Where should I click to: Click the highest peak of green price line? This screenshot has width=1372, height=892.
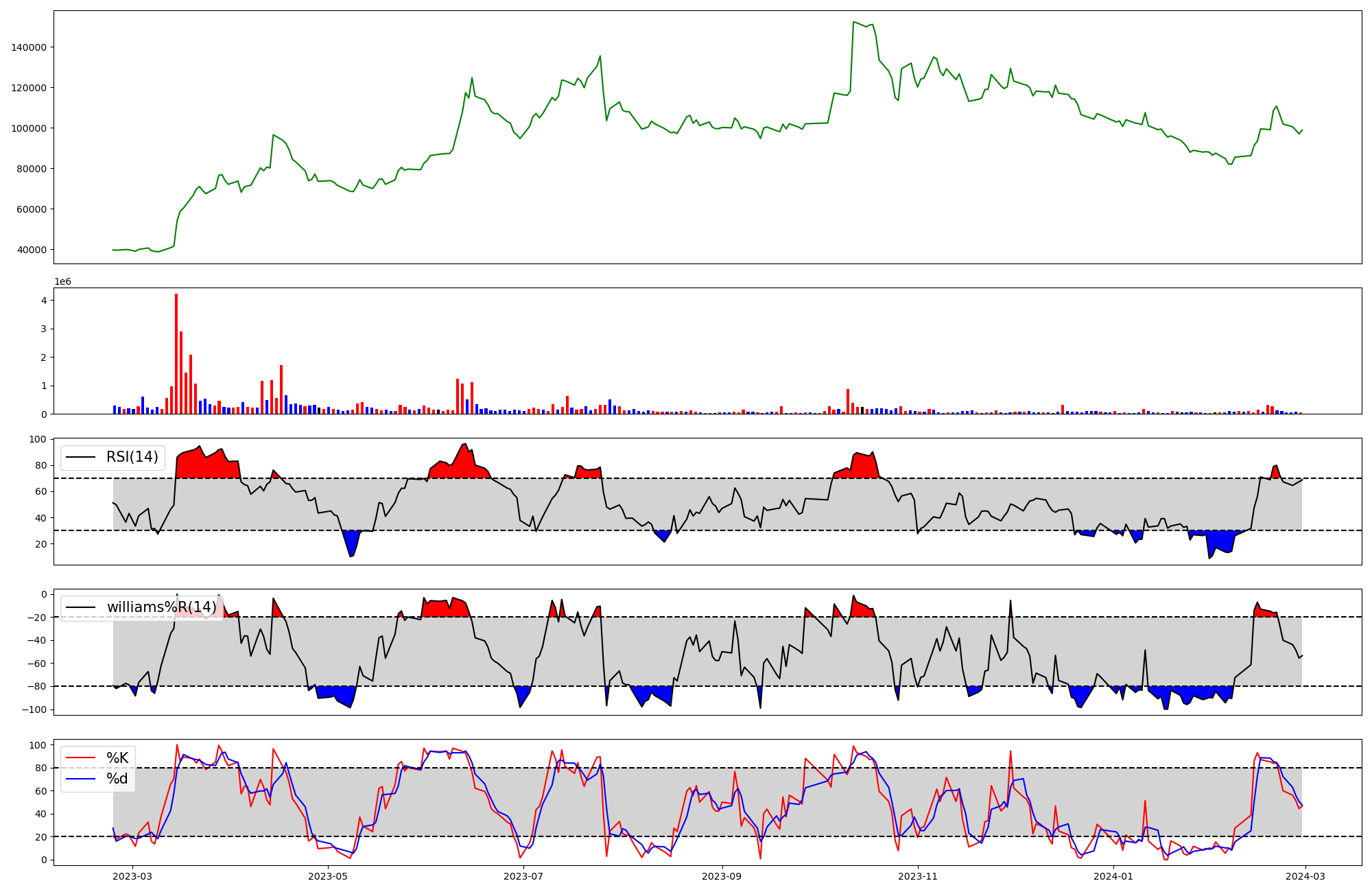coord(853,22)
